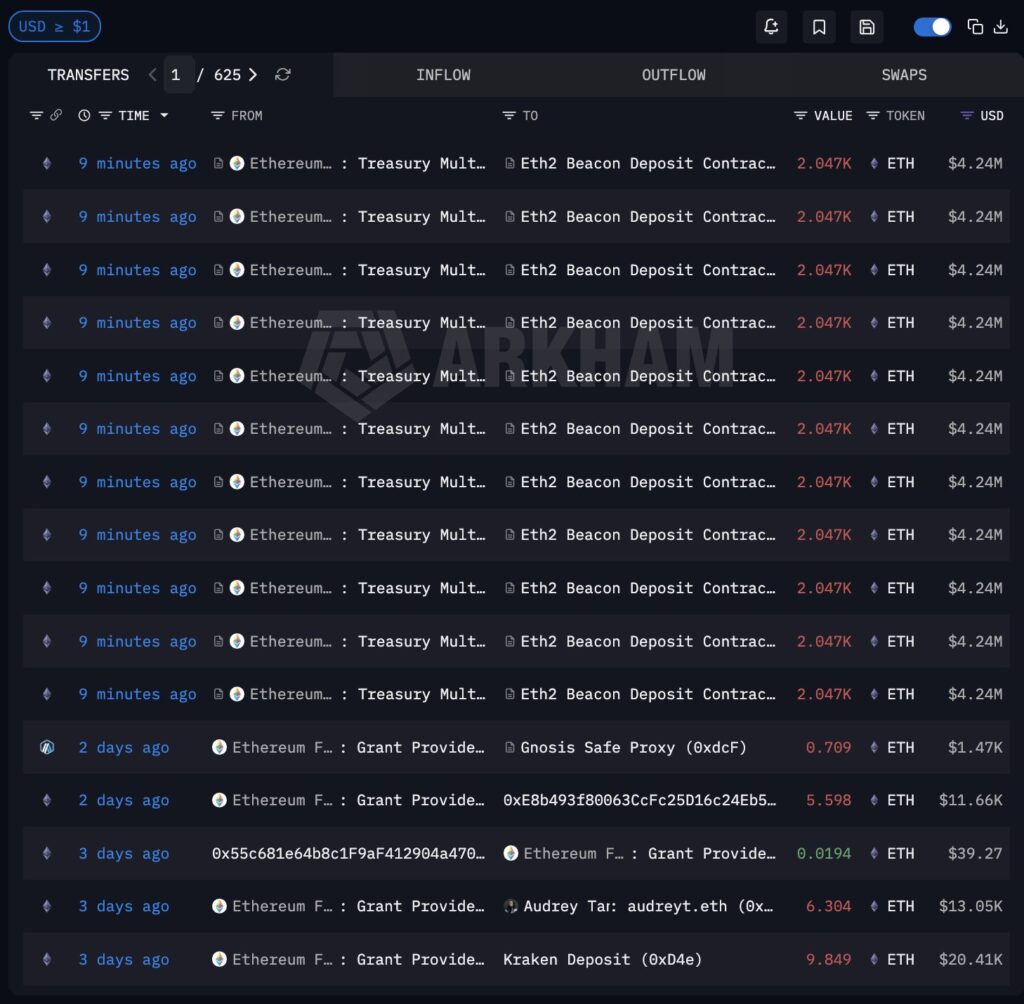Refresh the transfers list
The height and width of the screenshot is (1004, 1024).
pyautogui.click(x=283, y=74)
